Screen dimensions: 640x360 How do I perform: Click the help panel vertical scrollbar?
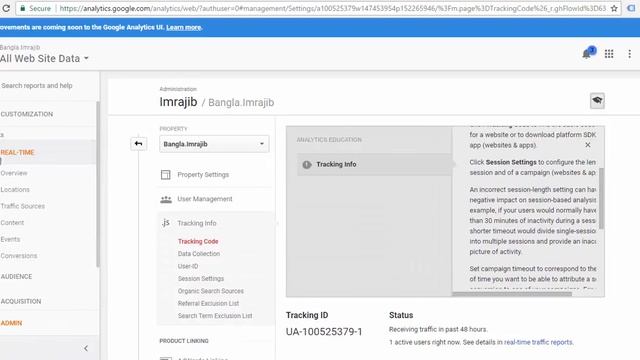point(602,198)
